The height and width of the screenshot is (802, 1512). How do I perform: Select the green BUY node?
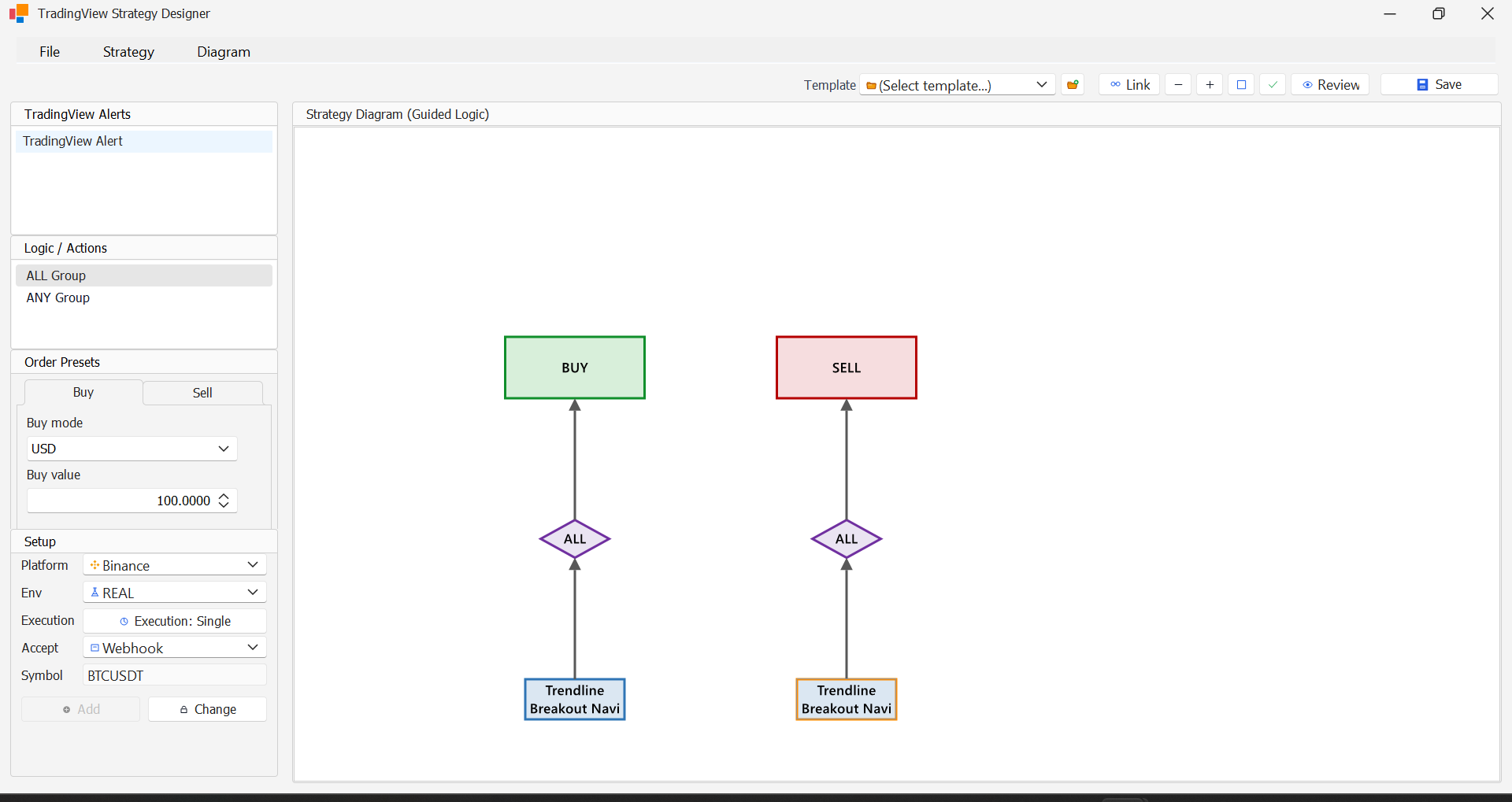click(x=575, y=368)
